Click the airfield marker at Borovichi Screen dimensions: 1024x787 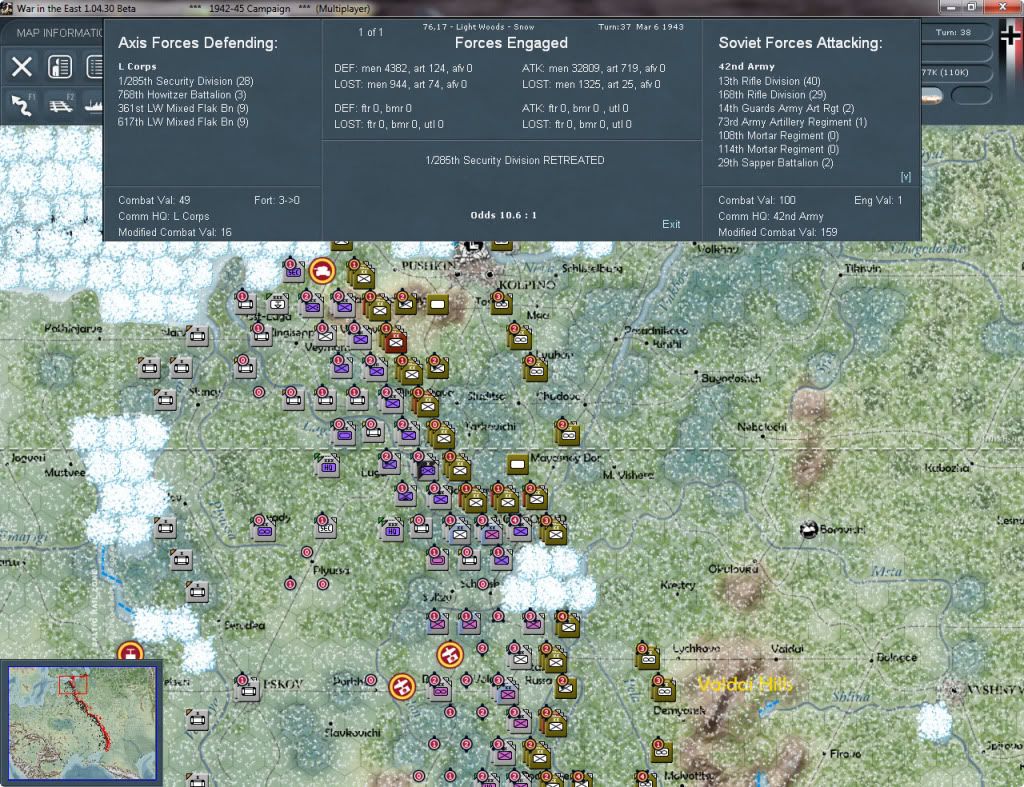808,529
